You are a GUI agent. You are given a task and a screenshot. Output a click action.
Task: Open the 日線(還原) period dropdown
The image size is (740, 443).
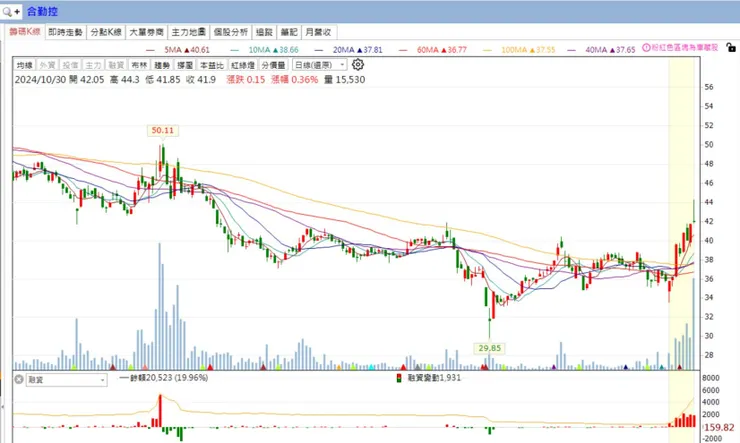320,65
